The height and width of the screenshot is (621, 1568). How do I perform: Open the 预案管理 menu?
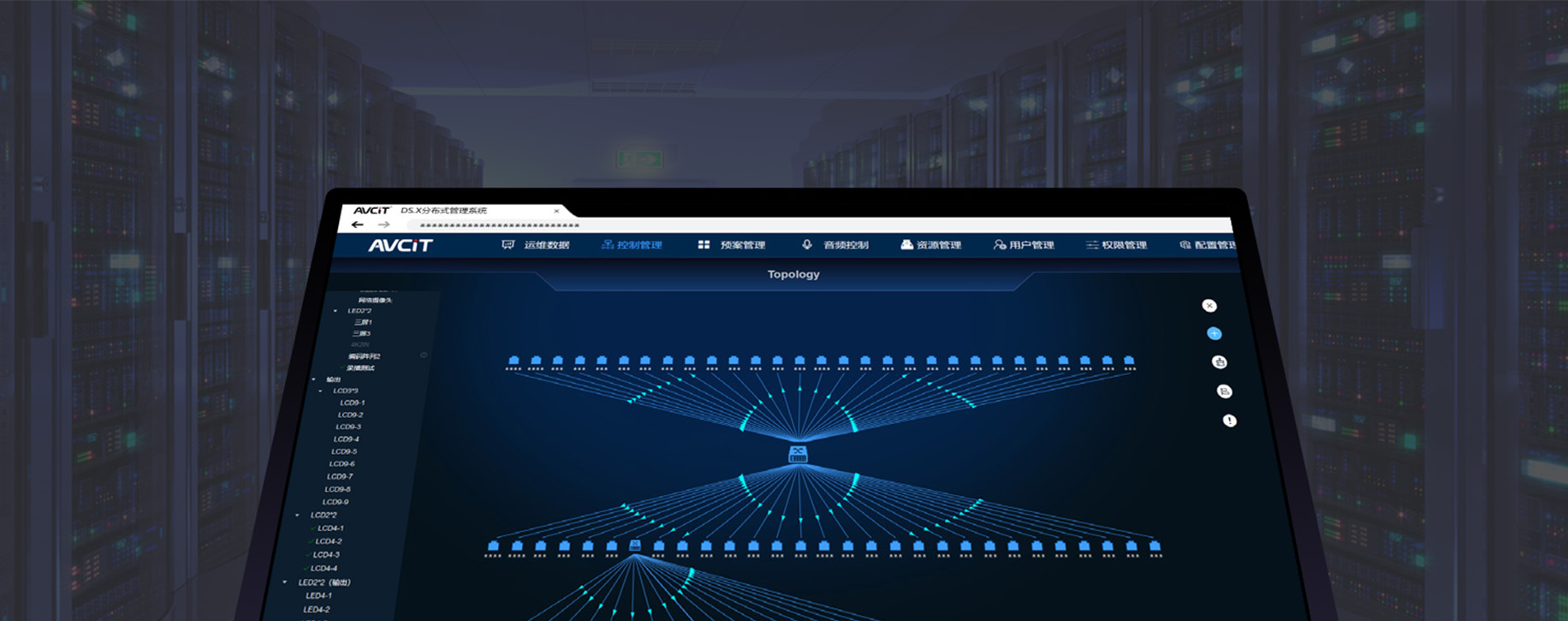pos(732,245)
